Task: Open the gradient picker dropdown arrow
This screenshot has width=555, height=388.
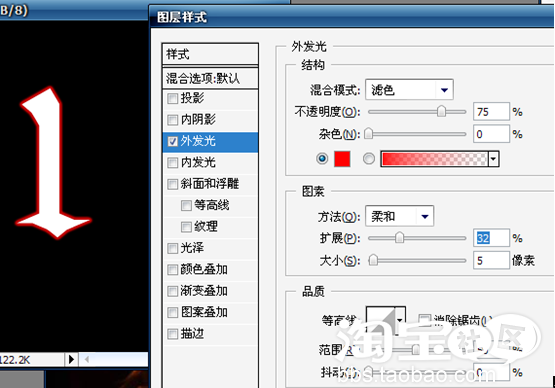Action: (x=493, y=159)
